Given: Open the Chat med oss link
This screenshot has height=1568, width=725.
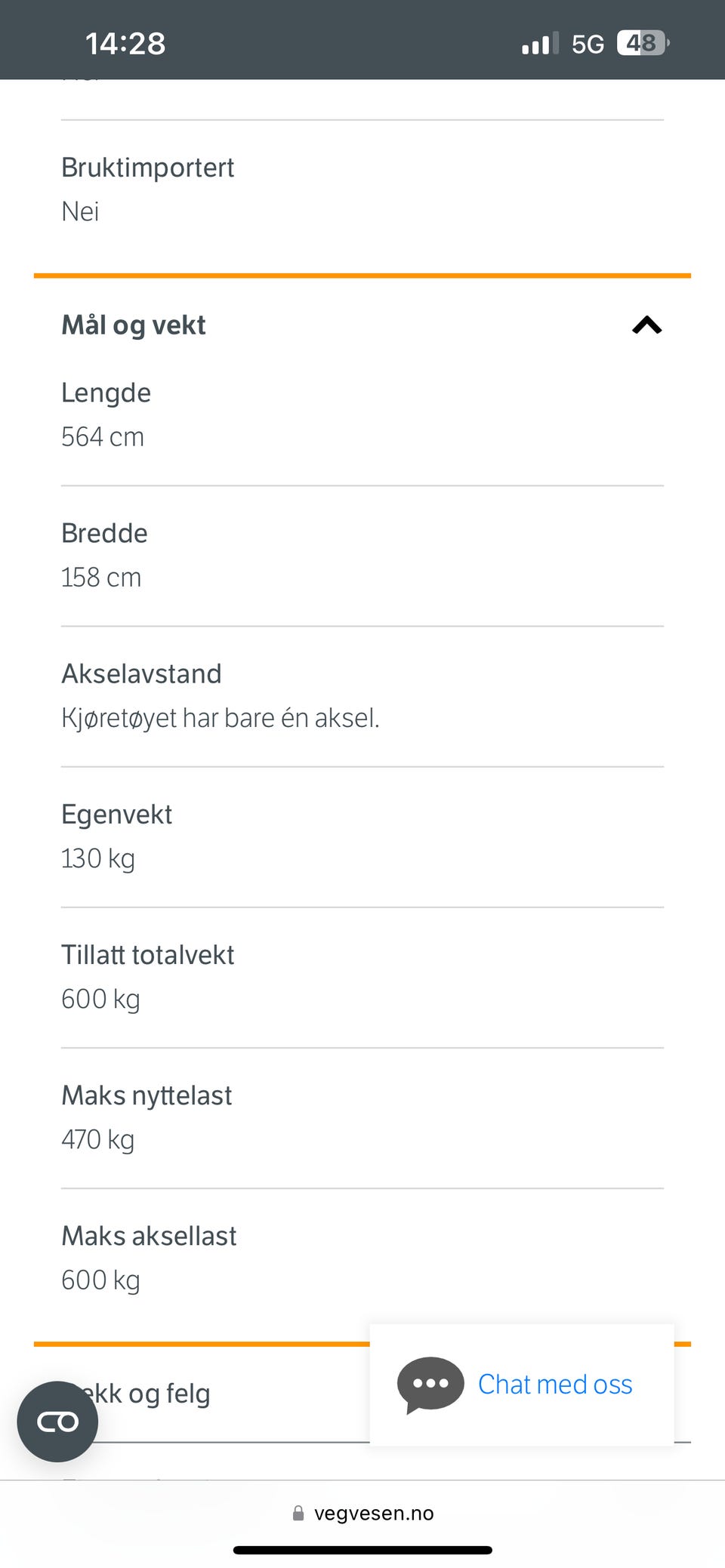Looking at the screenshot, I should [555, 1385].
